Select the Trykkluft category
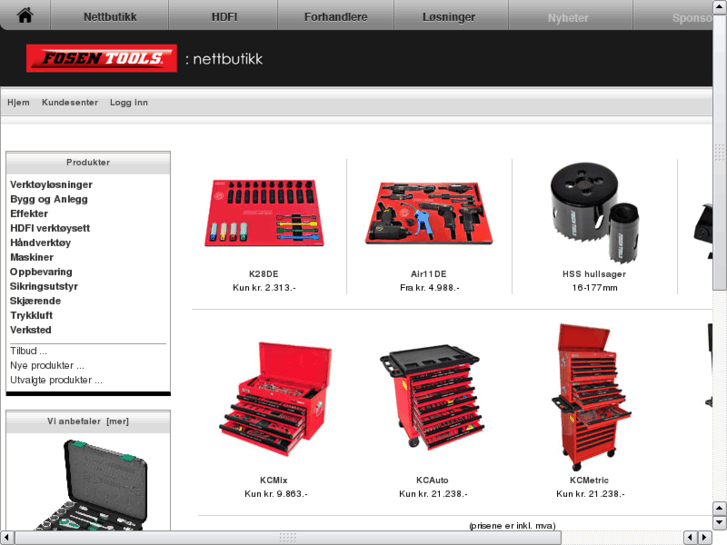Screen dimensions: 727x545 pyautogui.click(x=32, y=315)
